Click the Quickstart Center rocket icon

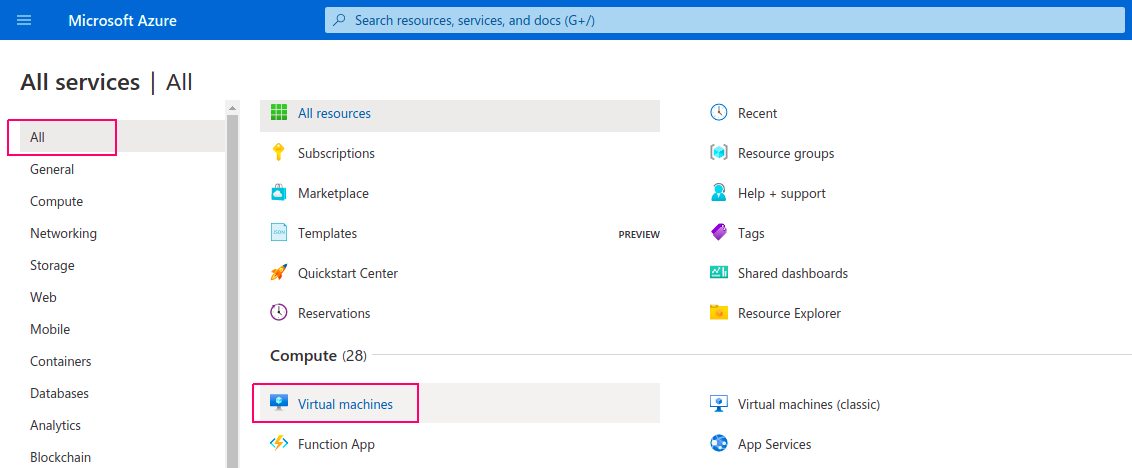(x=279, y=273)
